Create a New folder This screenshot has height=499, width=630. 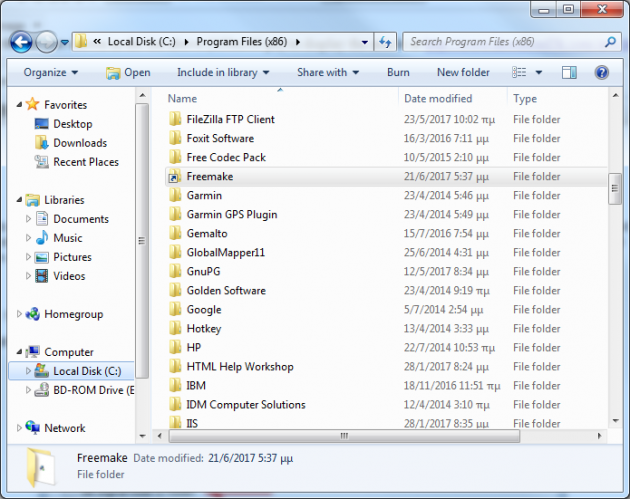[463, 72]
